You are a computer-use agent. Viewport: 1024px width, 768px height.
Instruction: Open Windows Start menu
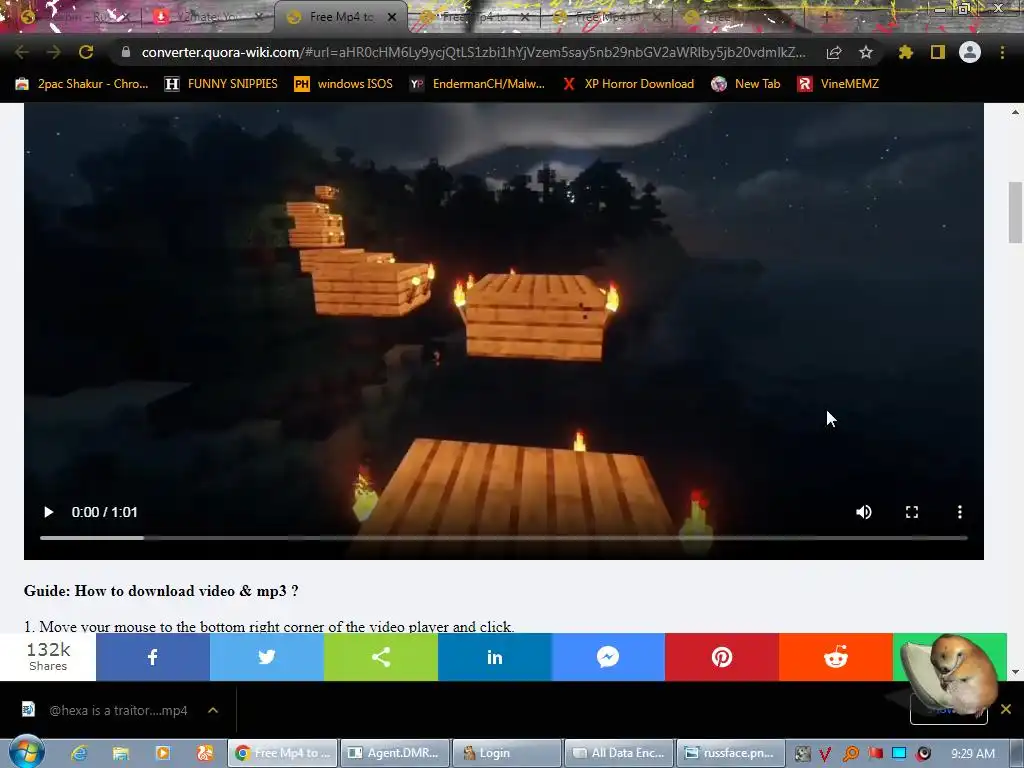(26, 752)
